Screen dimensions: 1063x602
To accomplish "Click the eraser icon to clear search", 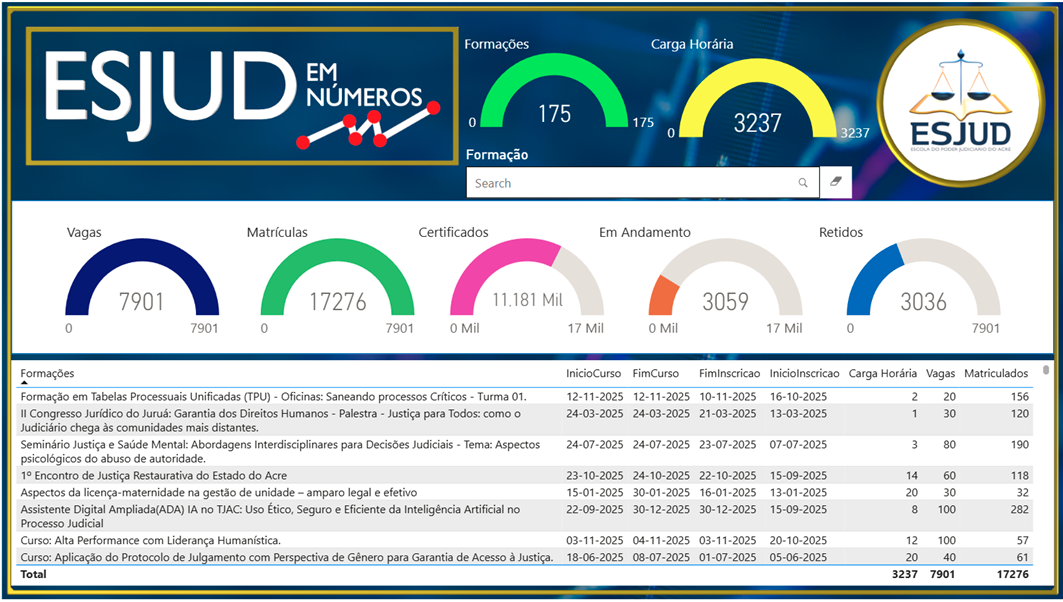I will pos(836,183).
